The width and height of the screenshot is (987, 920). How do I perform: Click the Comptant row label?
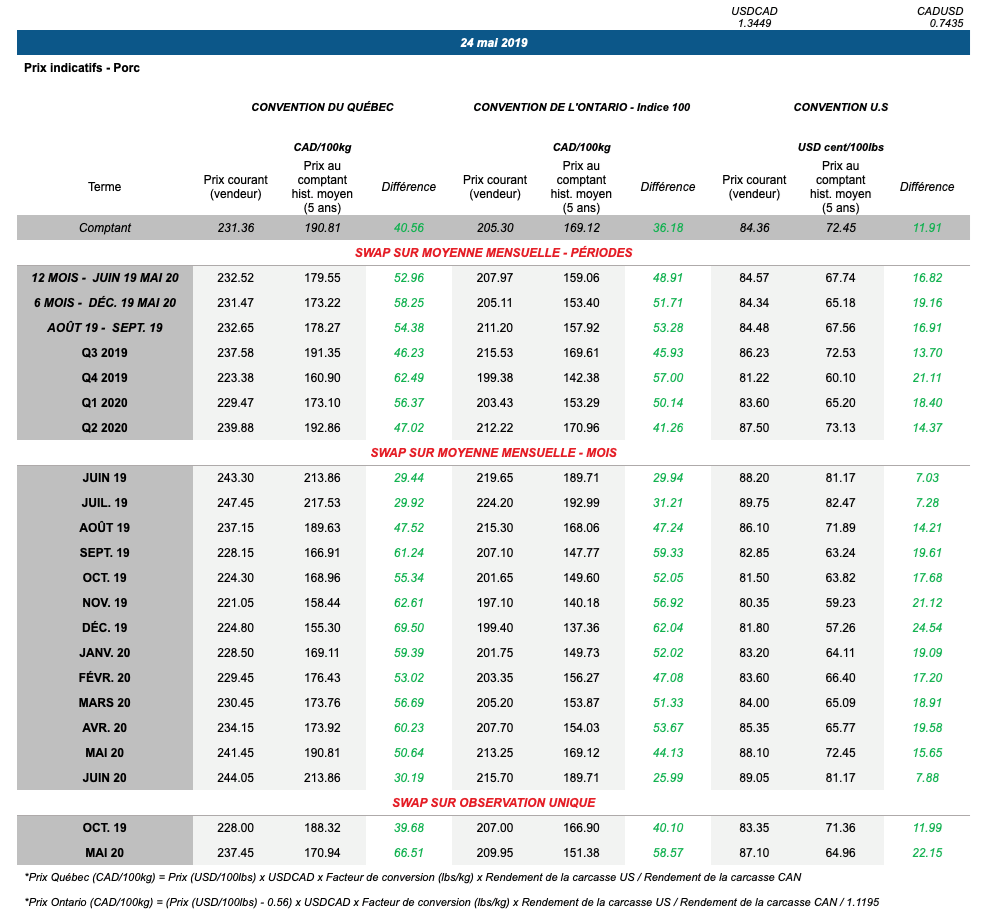pos(105,228)
